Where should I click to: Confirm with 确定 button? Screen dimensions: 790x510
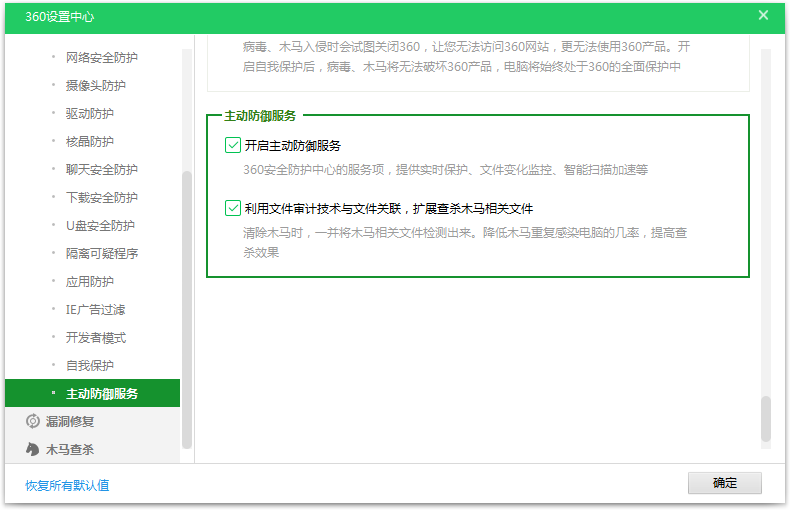[x=725, y=483]
